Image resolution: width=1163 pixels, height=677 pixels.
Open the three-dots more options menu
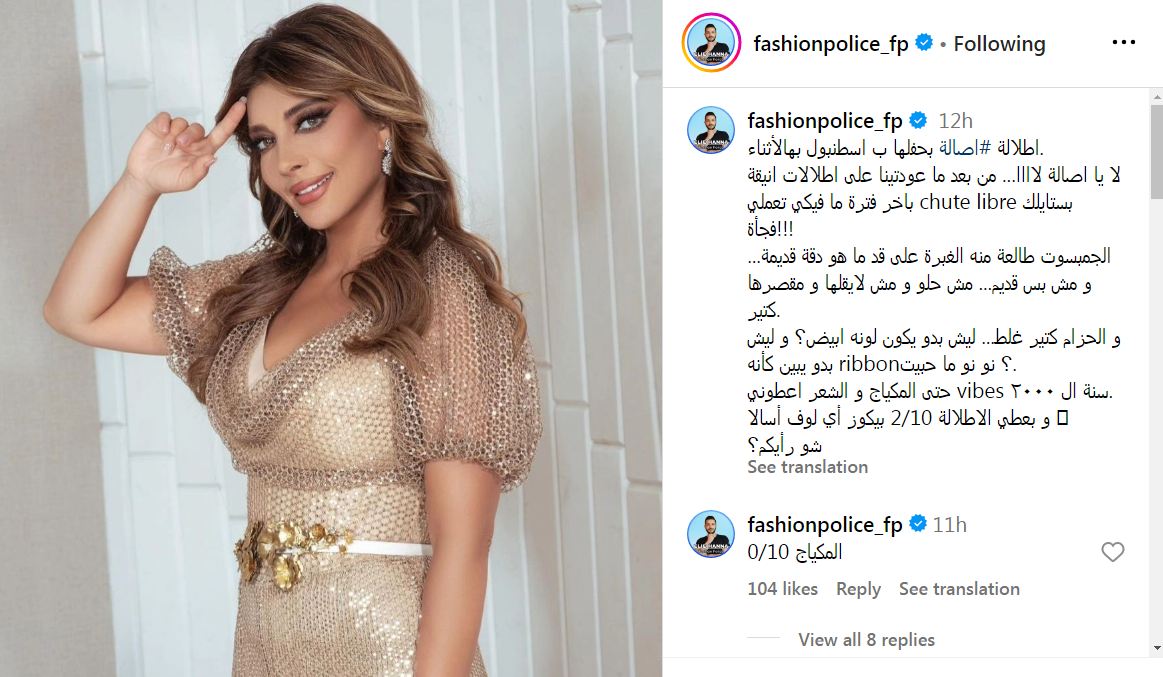pos(1123,42)
